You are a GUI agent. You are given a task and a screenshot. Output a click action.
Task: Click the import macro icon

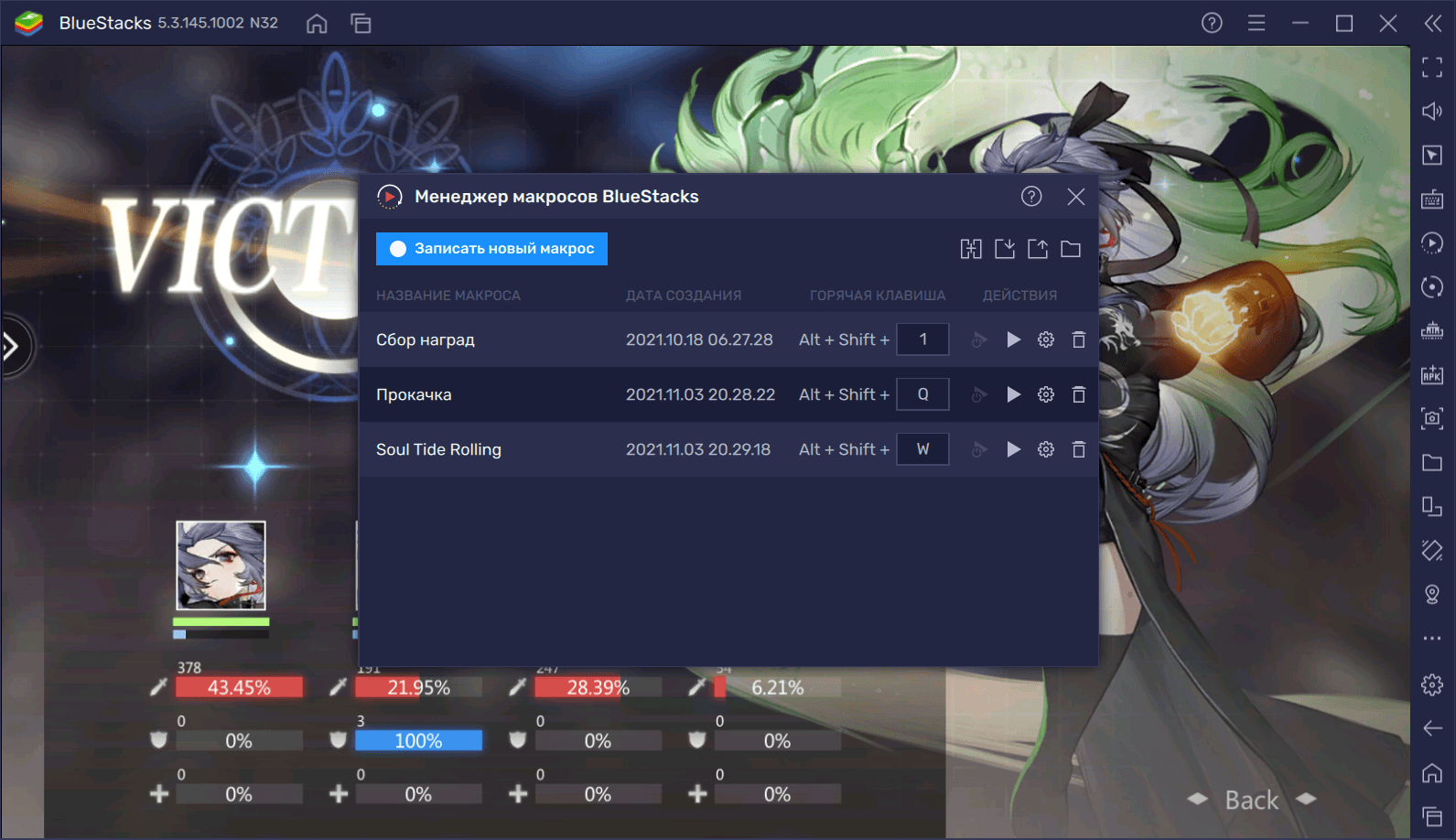click(x=1005, y=249)
